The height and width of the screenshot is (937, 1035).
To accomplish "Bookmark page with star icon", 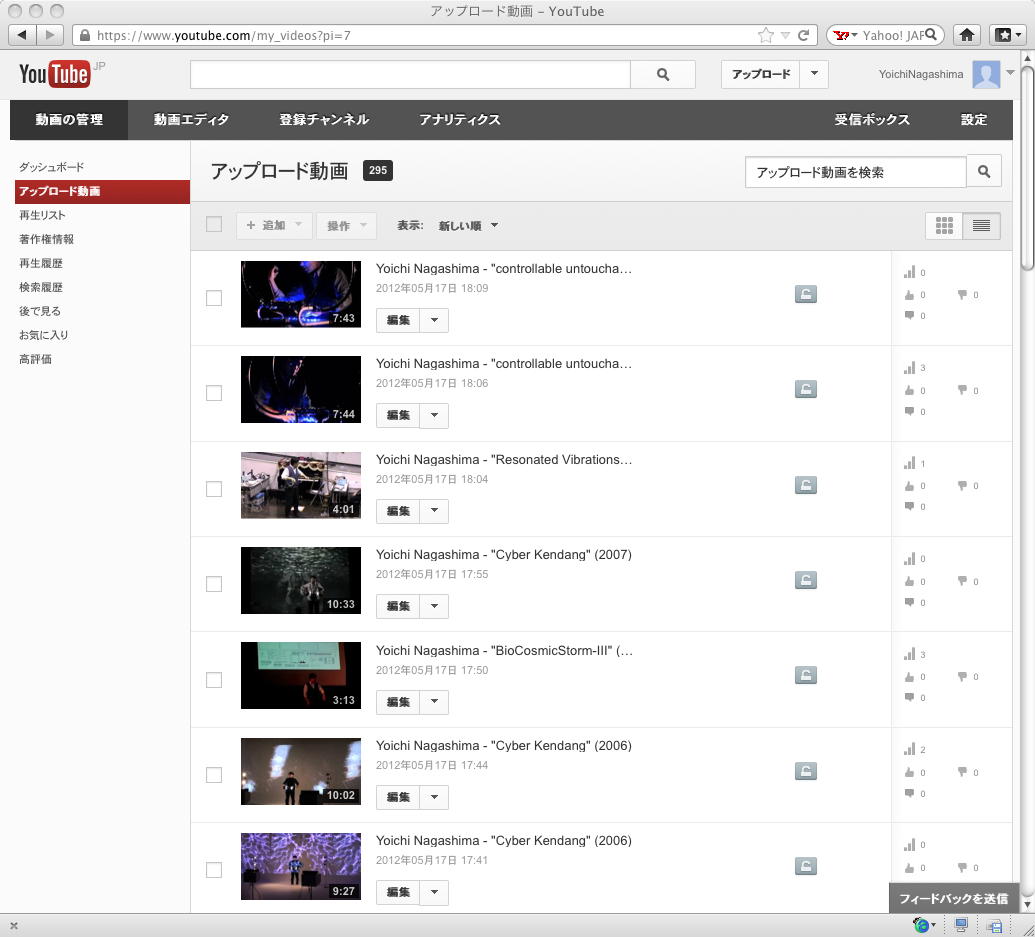I will coord(765,35).
